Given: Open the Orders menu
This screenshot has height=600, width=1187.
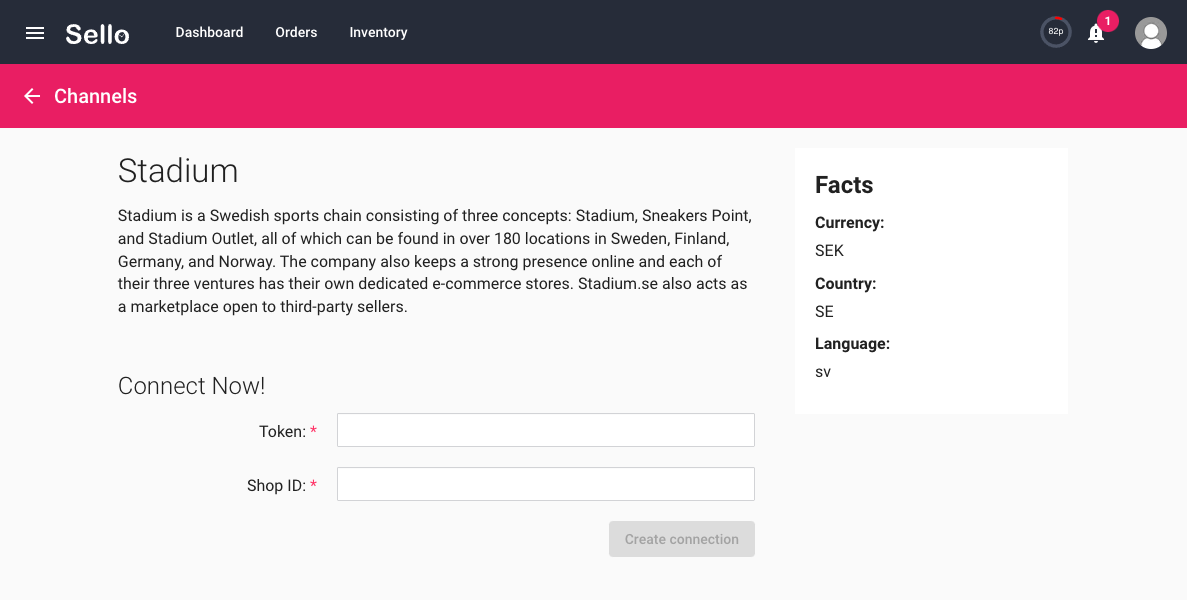Looking at the screenshot, I should (296, 33).
